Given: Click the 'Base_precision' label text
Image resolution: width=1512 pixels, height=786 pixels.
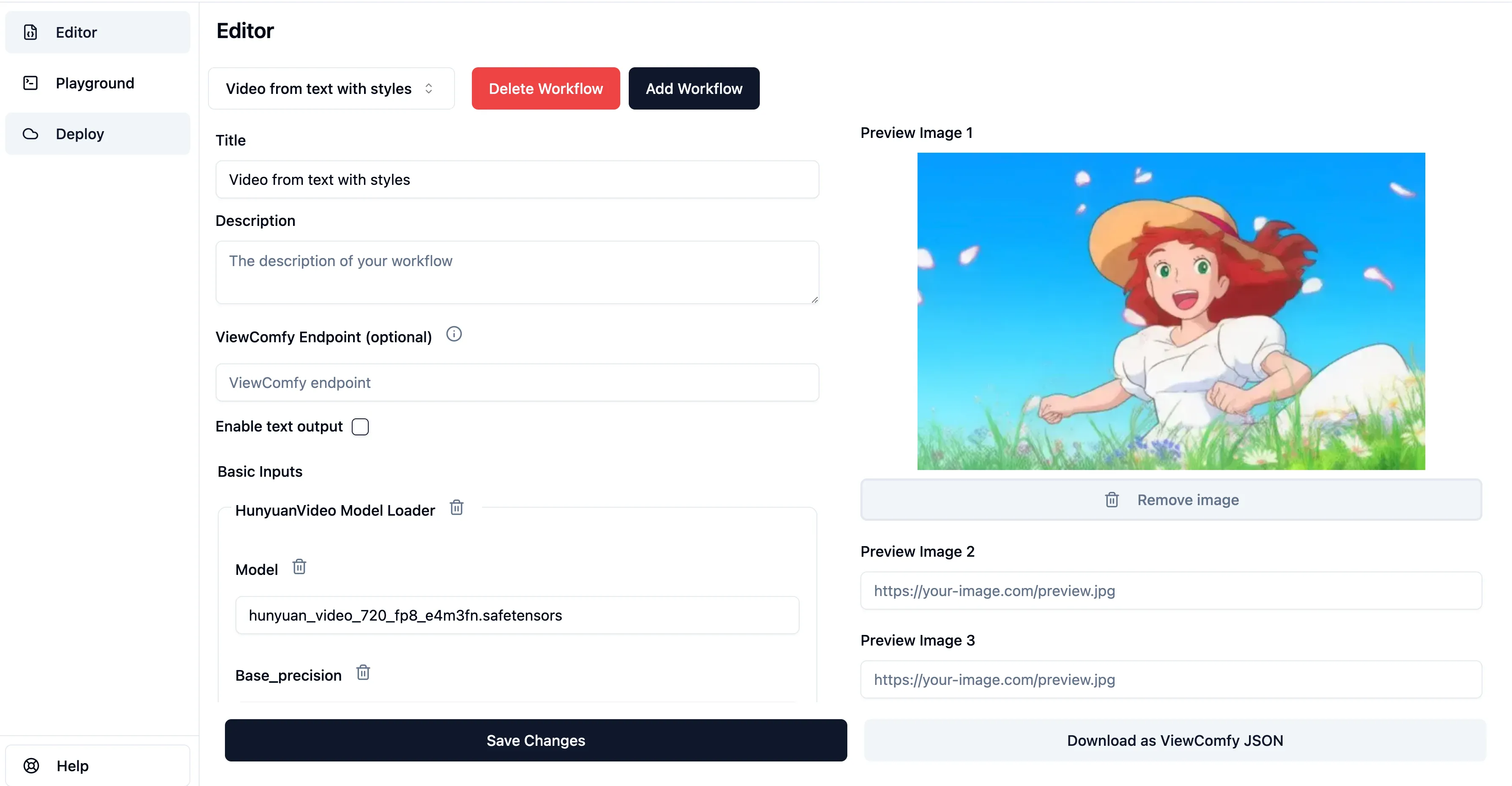Looking at the screenshot, I should click(x=288, y=676).
